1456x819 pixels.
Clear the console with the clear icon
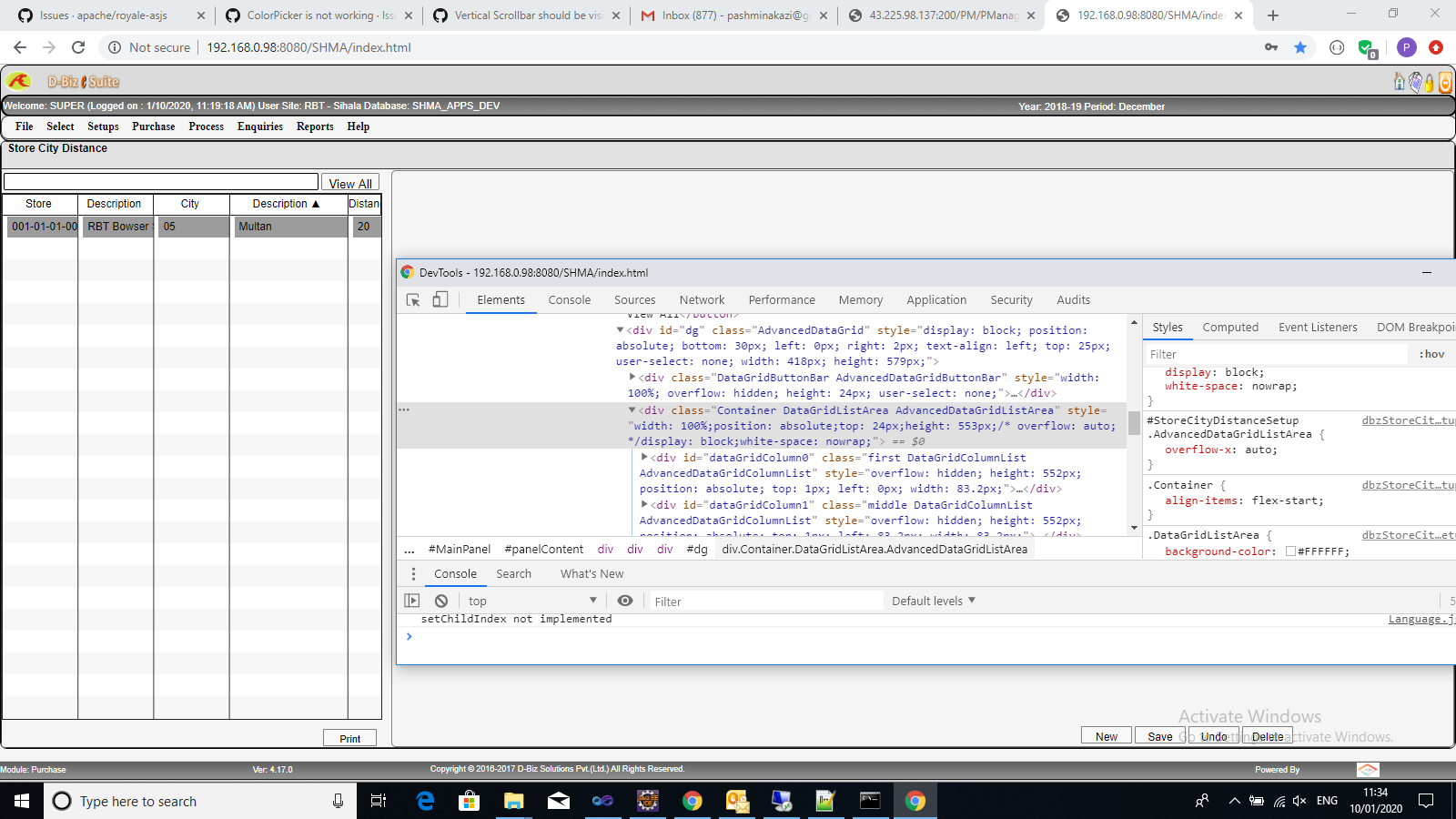click(x=441, y=601)
